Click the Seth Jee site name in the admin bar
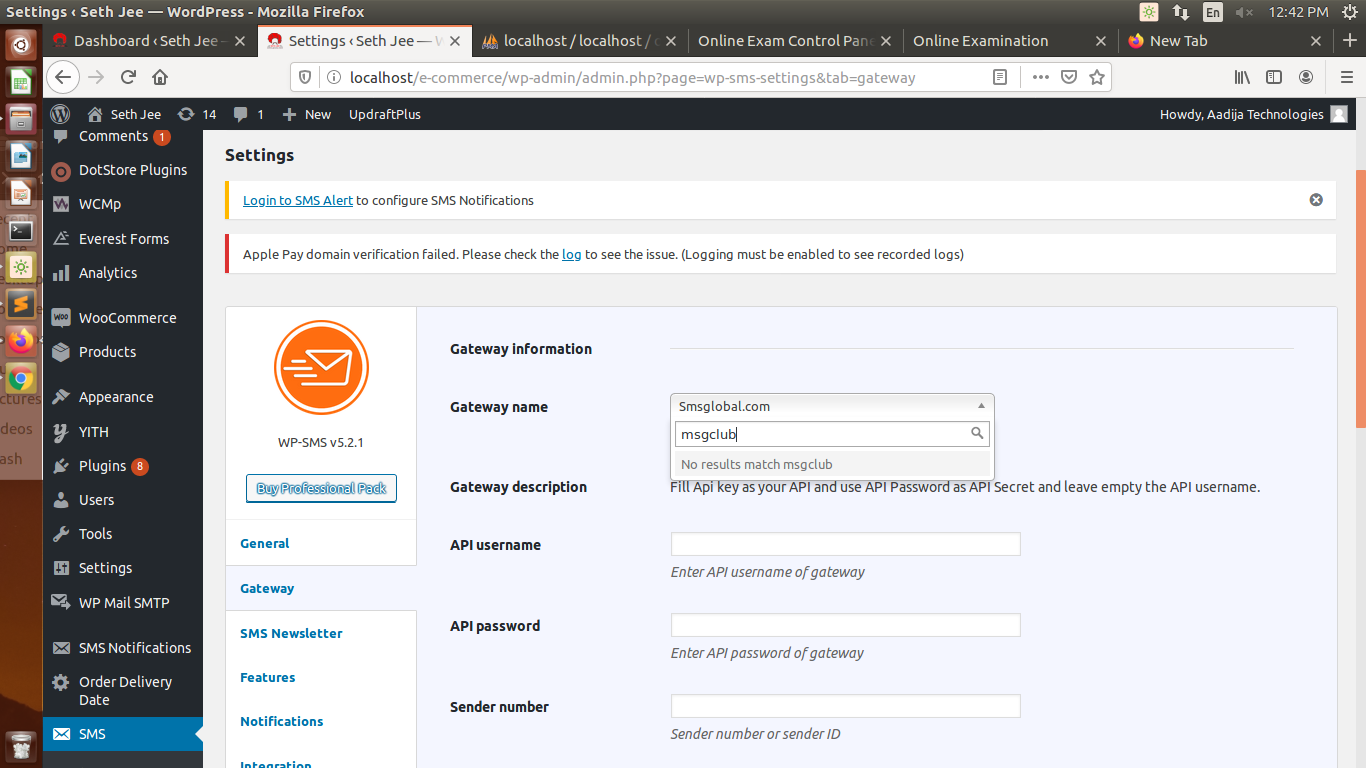Viewport: 1366px width, 768px height. pos(124,114)
